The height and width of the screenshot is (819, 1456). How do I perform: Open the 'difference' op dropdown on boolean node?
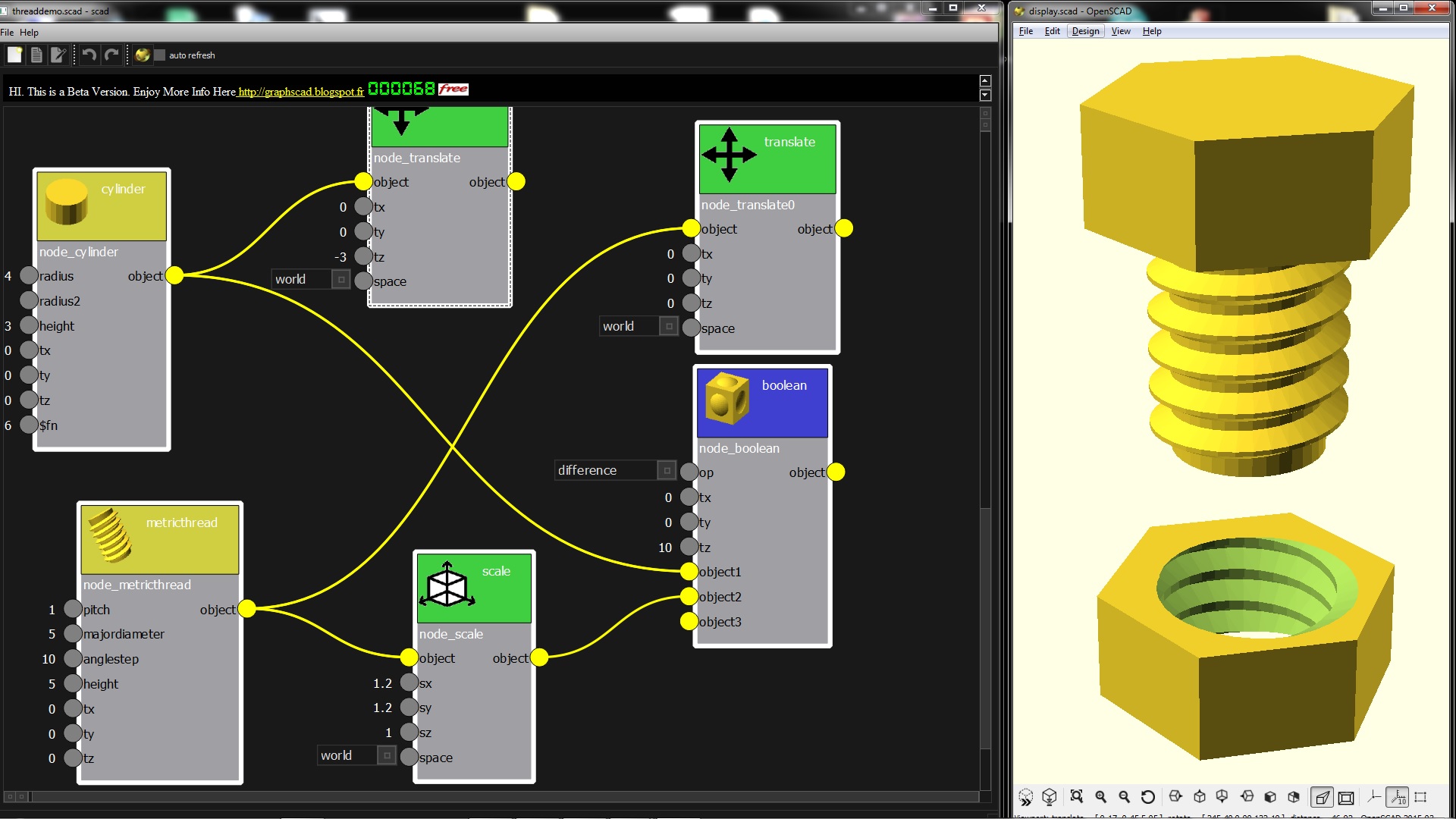615,470
